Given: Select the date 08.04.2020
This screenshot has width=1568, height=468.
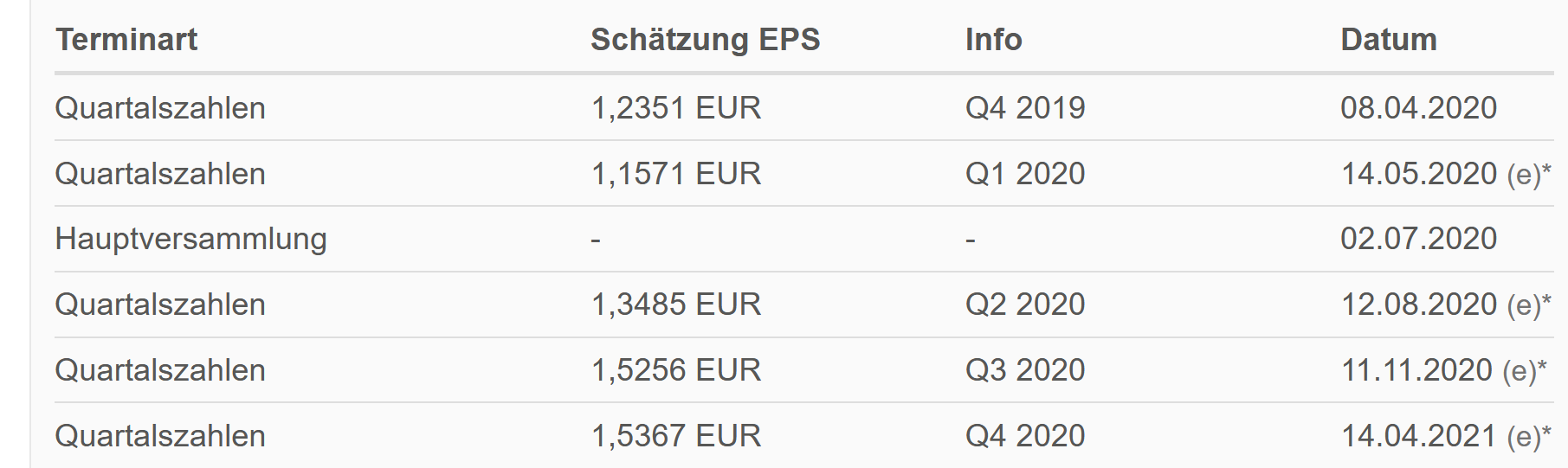Looking at the screenshot, I should 1418,108.
